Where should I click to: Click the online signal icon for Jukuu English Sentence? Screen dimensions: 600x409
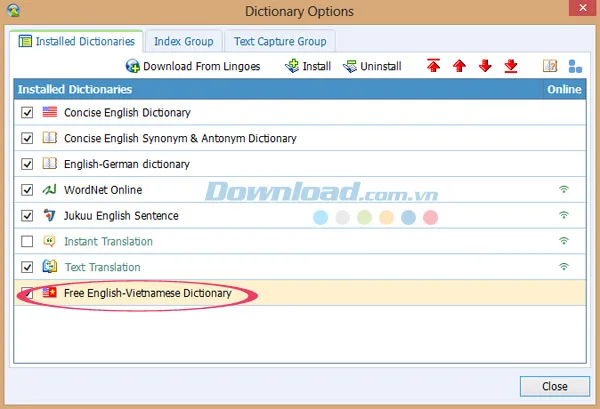[564, 215]
